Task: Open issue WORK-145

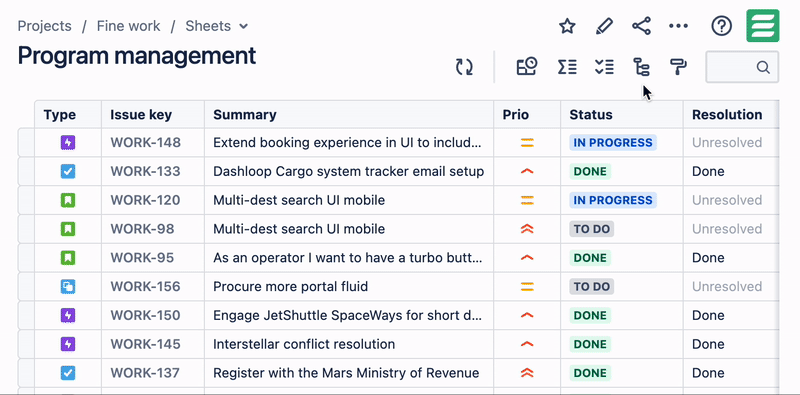Action: click(145, 344)
